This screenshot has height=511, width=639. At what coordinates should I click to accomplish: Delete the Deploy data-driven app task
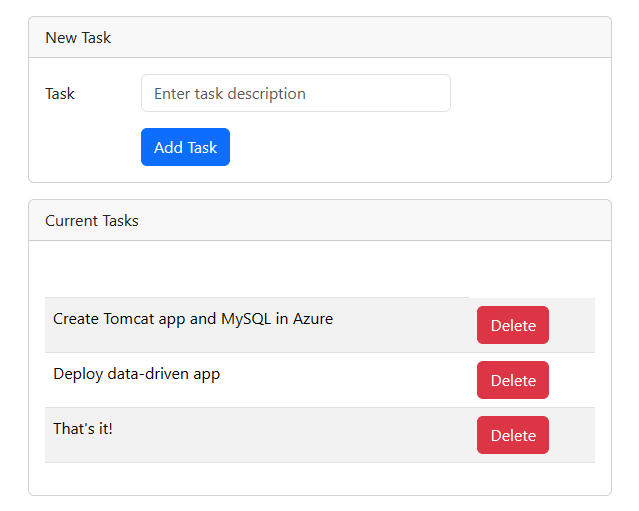click(512, 380)
